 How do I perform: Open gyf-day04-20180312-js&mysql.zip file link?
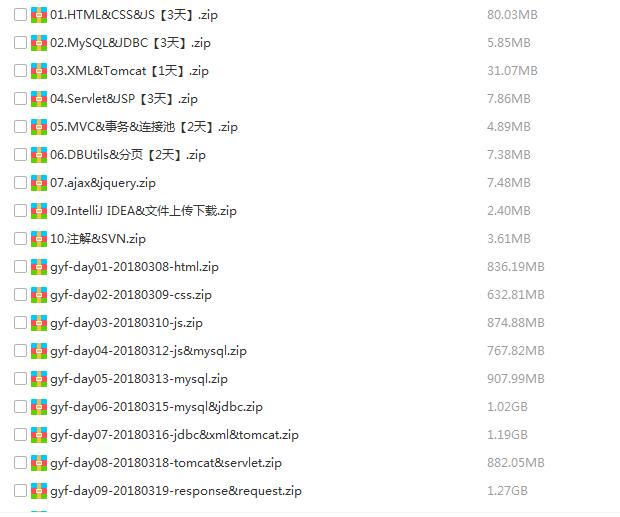coord(148,351)
